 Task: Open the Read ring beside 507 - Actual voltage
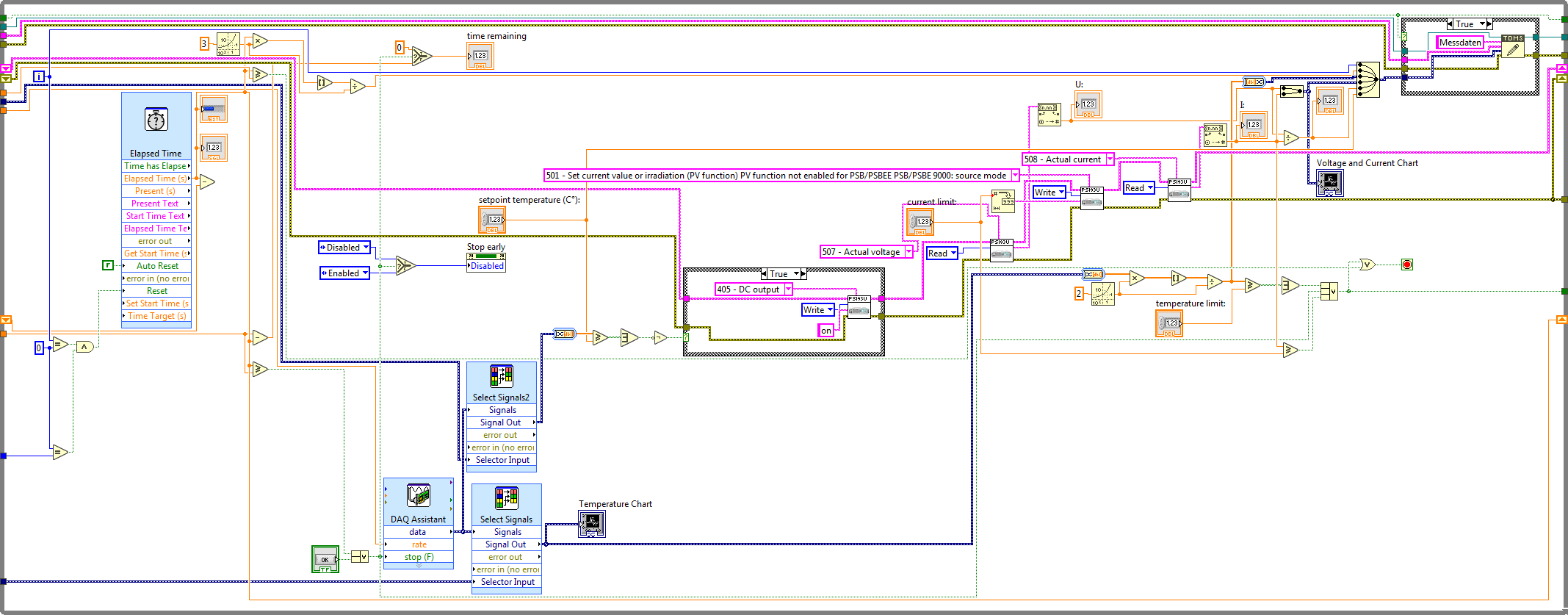pyautogui.click(x=953, y=253)
